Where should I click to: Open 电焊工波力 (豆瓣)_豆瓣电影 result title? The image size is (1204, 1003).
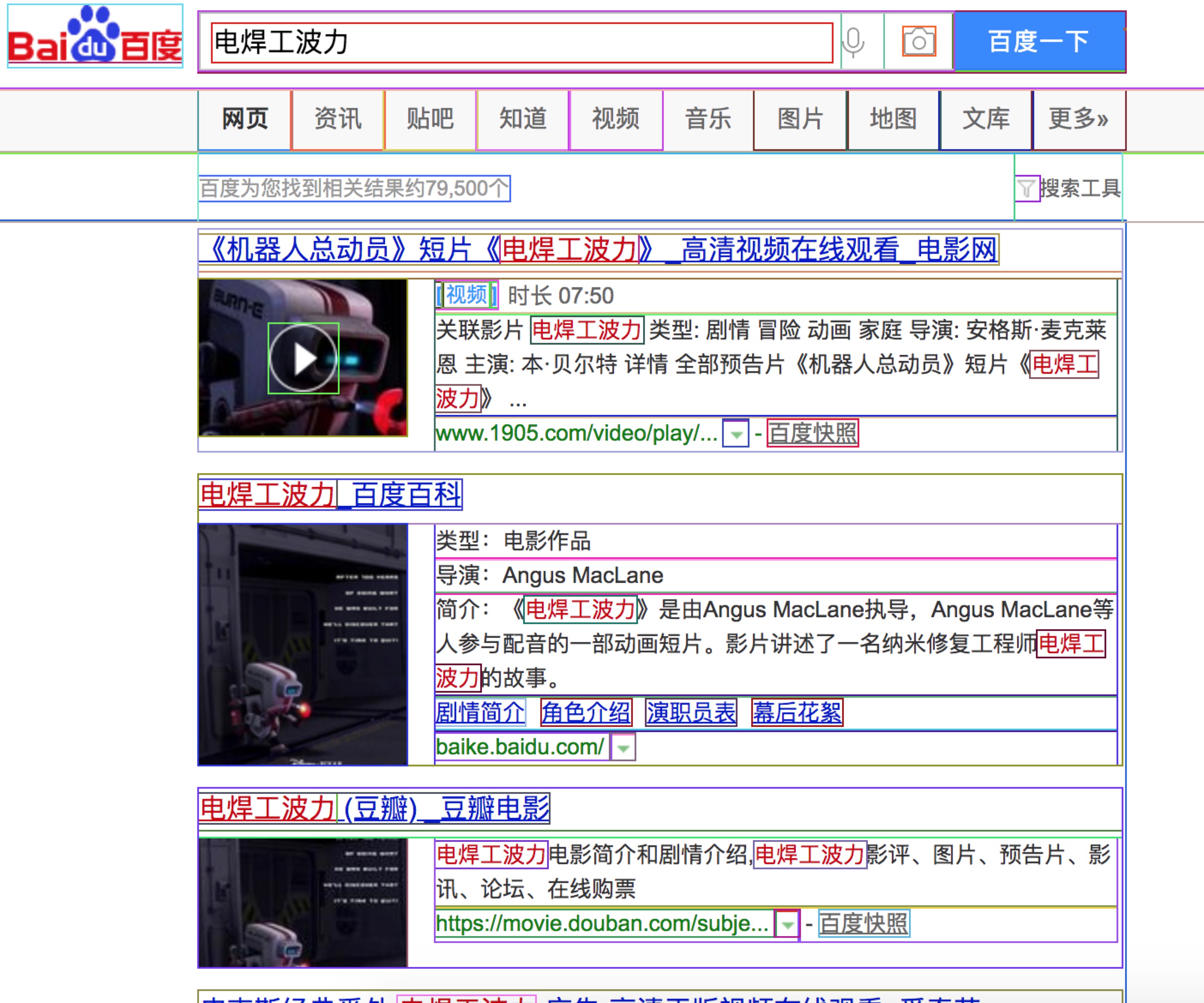click(x=374, y=809)
